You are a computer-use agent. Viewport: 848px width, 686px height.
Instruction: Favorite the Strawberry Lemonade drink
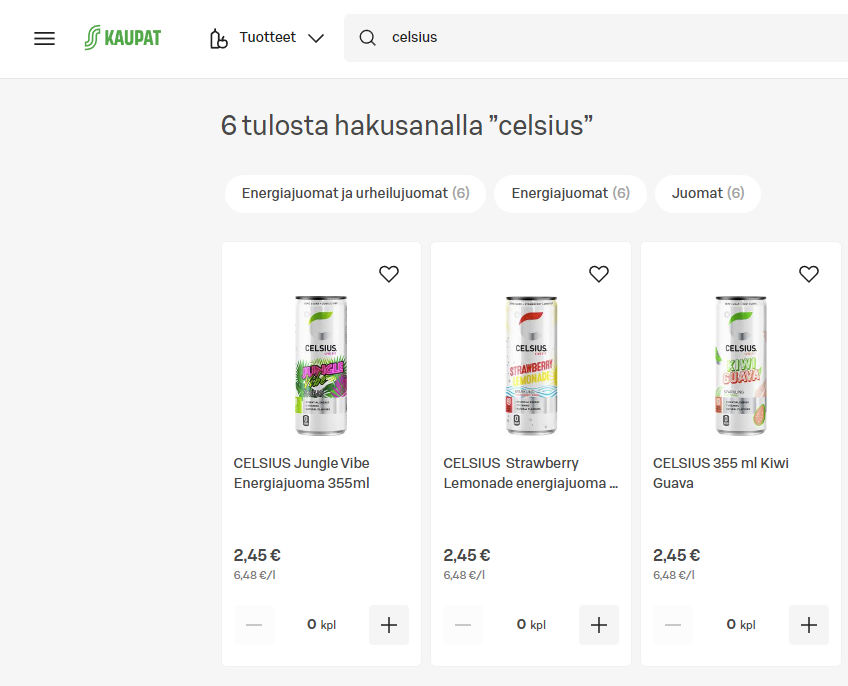point(599,274)
